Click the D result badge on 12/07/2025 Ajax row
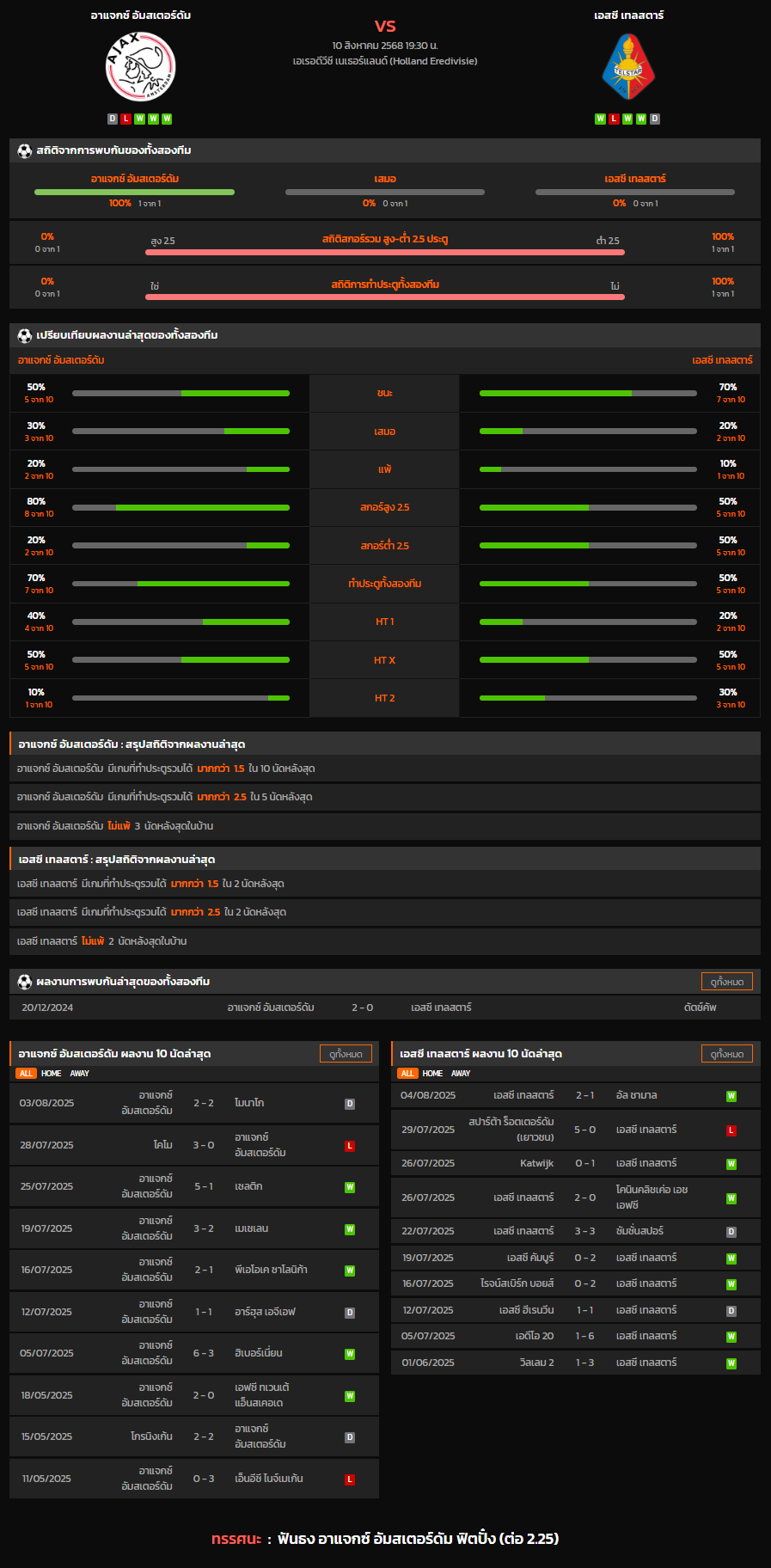The image size is (771, 1568). pos(350,1313)
